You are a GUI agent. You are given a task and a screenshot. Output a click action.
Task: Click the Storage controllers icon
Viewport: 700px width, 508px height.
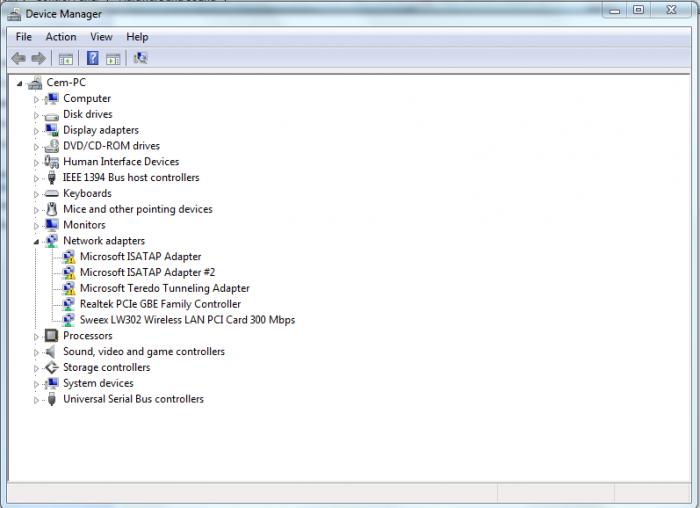click(x=52, y=367)
